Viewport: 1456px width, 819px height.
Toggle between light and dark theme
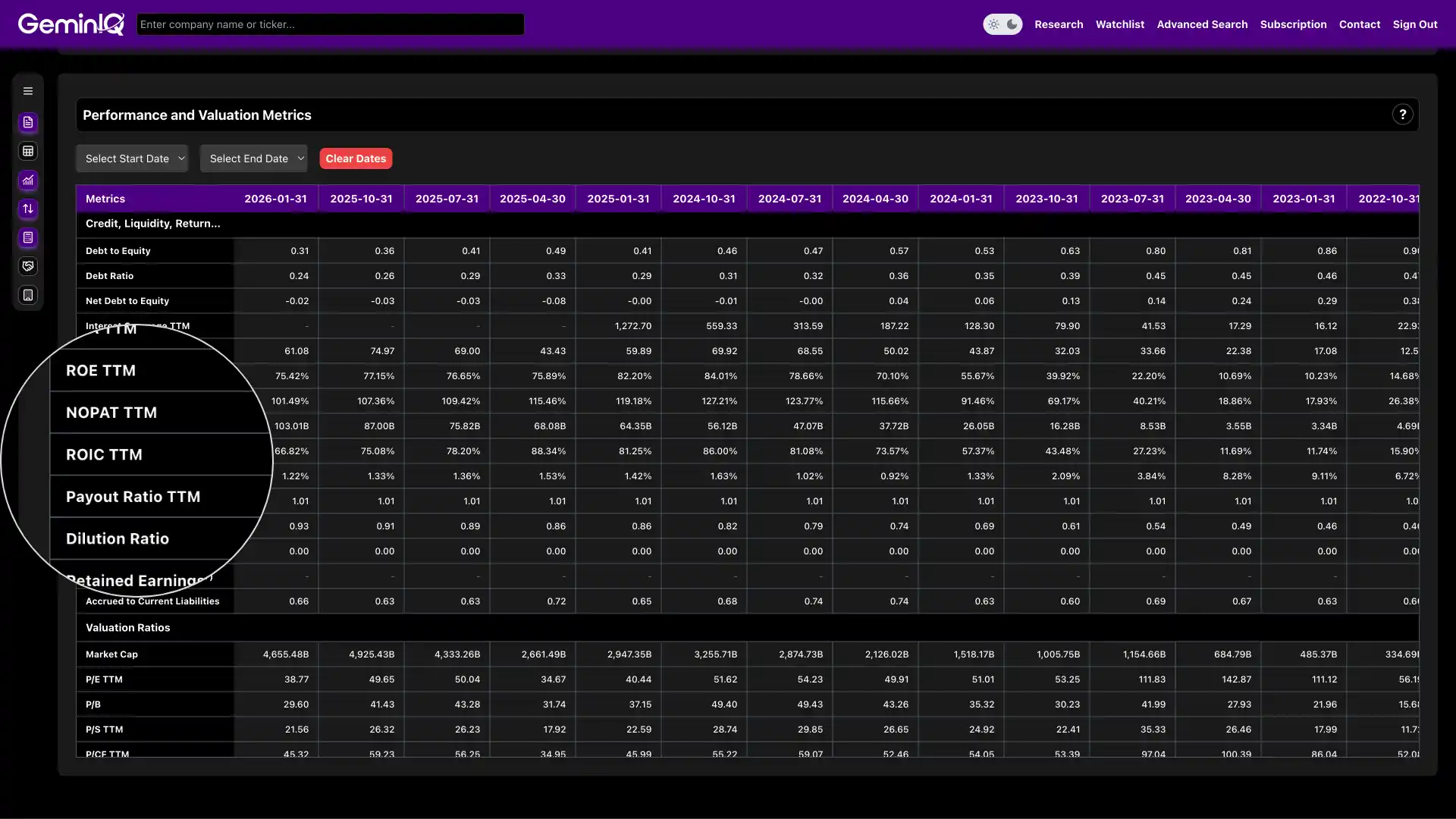pos(1003,24)
